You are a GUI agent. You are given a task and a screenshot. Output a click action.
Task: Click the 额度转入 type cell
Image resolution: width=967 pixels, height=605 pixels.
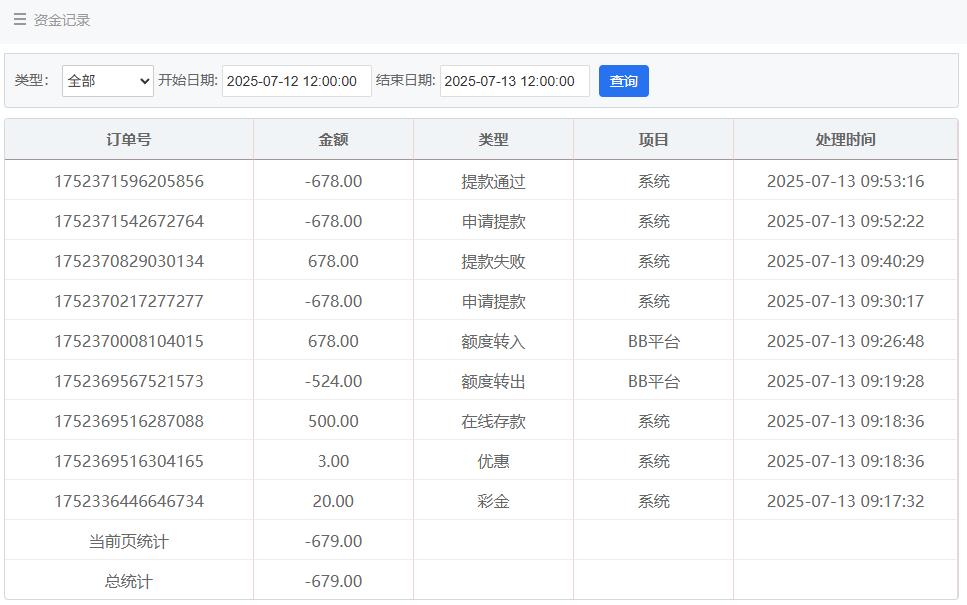click(x=493, y=341)
